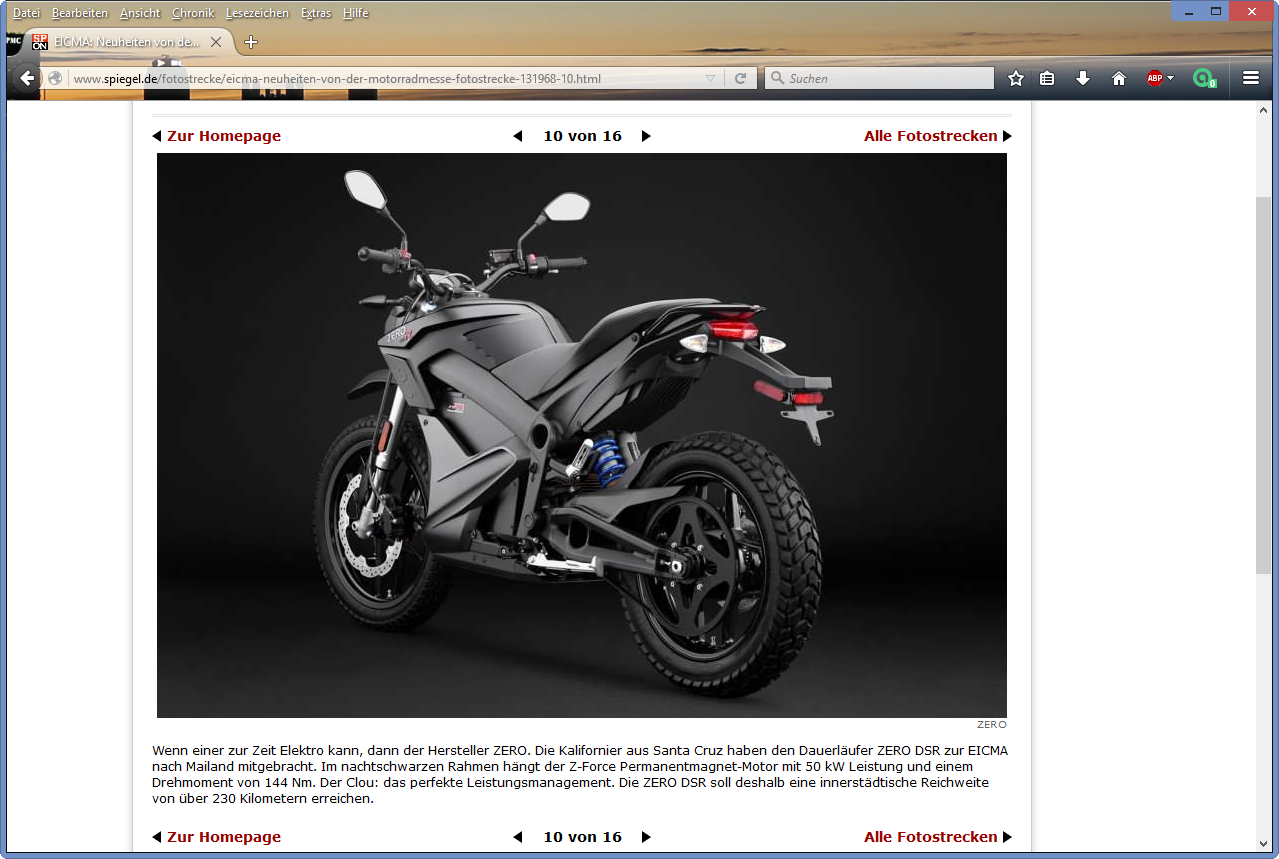The height and width of the screenshot is (859, 1279).
Task: Open the Chronik menu
Action: click(193, 13)
